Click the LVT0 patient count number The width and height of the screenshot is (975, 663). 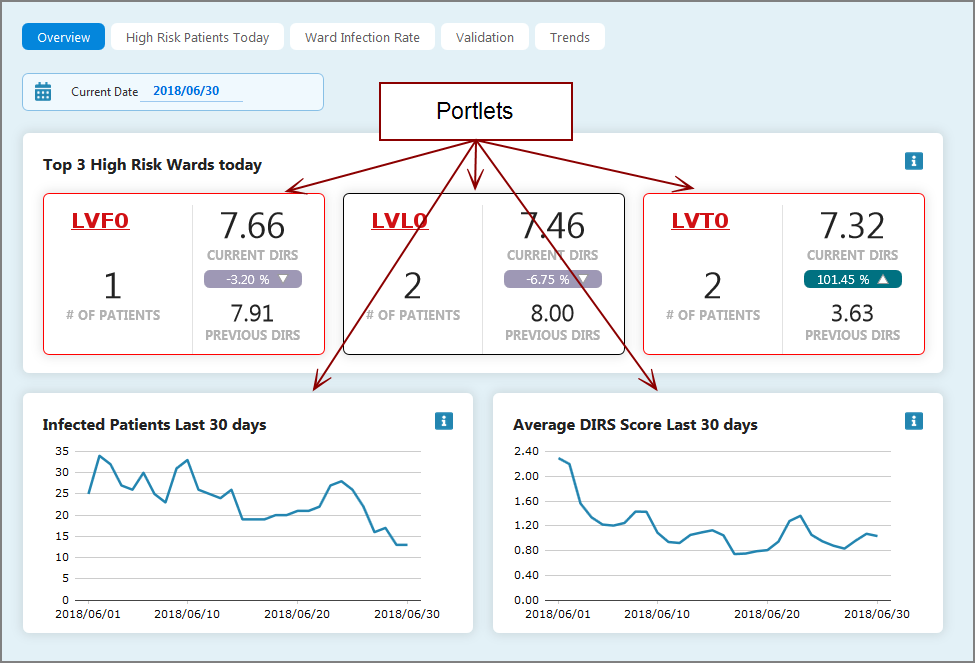pos(712,287)
